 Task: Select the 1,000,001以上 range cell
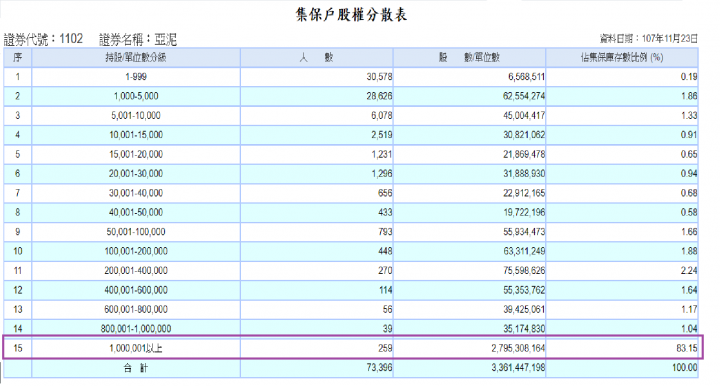point(136,348)
